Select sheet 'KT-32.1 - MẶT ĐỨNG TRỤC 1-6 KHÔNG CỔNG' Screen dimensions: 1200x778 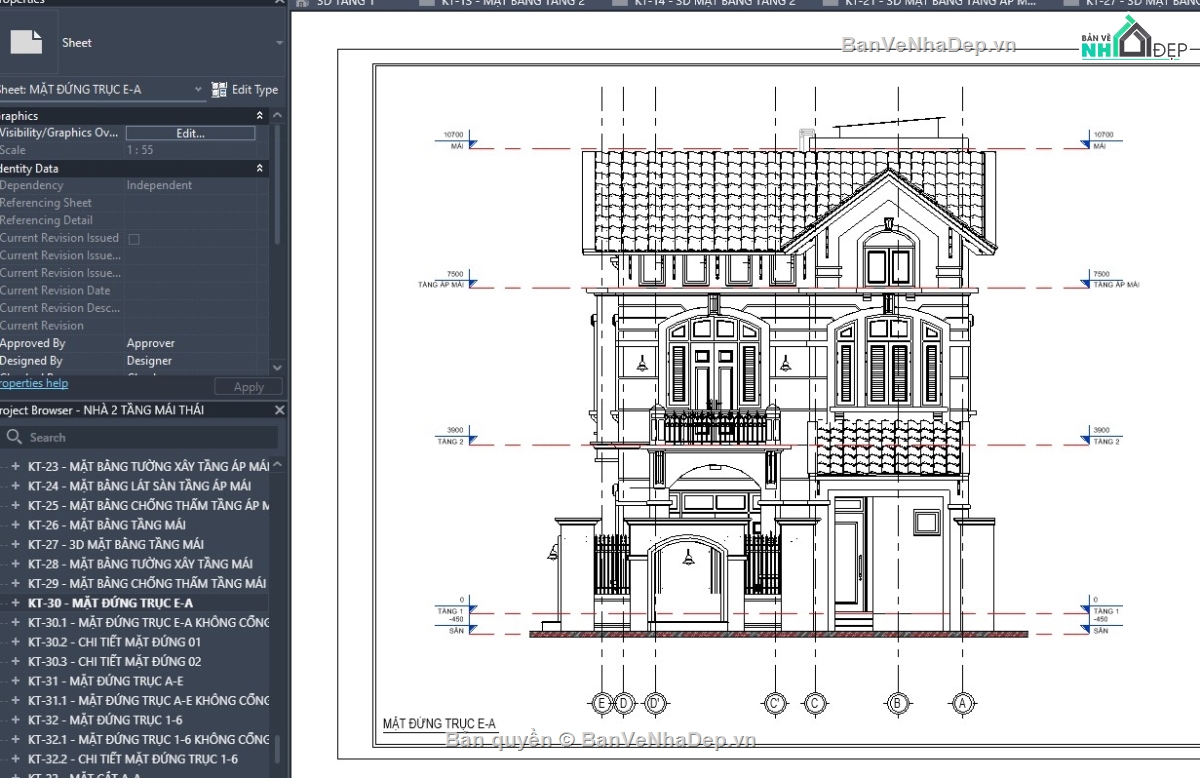pos(148,739)
